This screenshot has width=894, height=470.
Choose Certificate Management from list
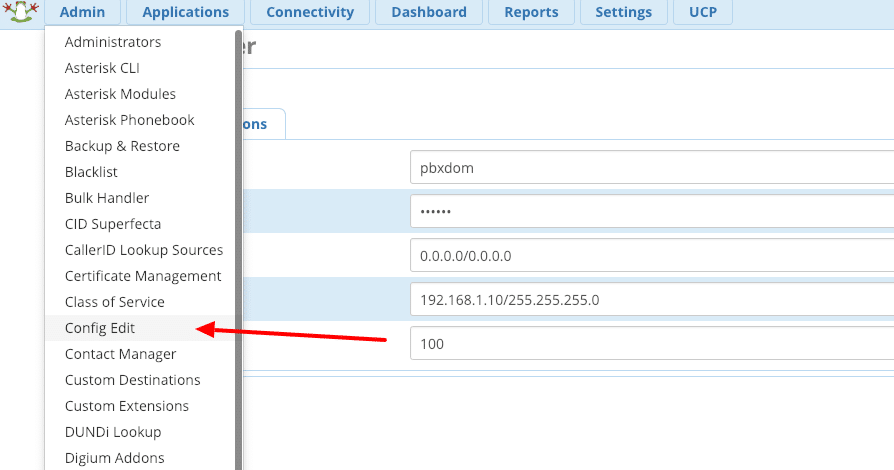tap(143, 276)
